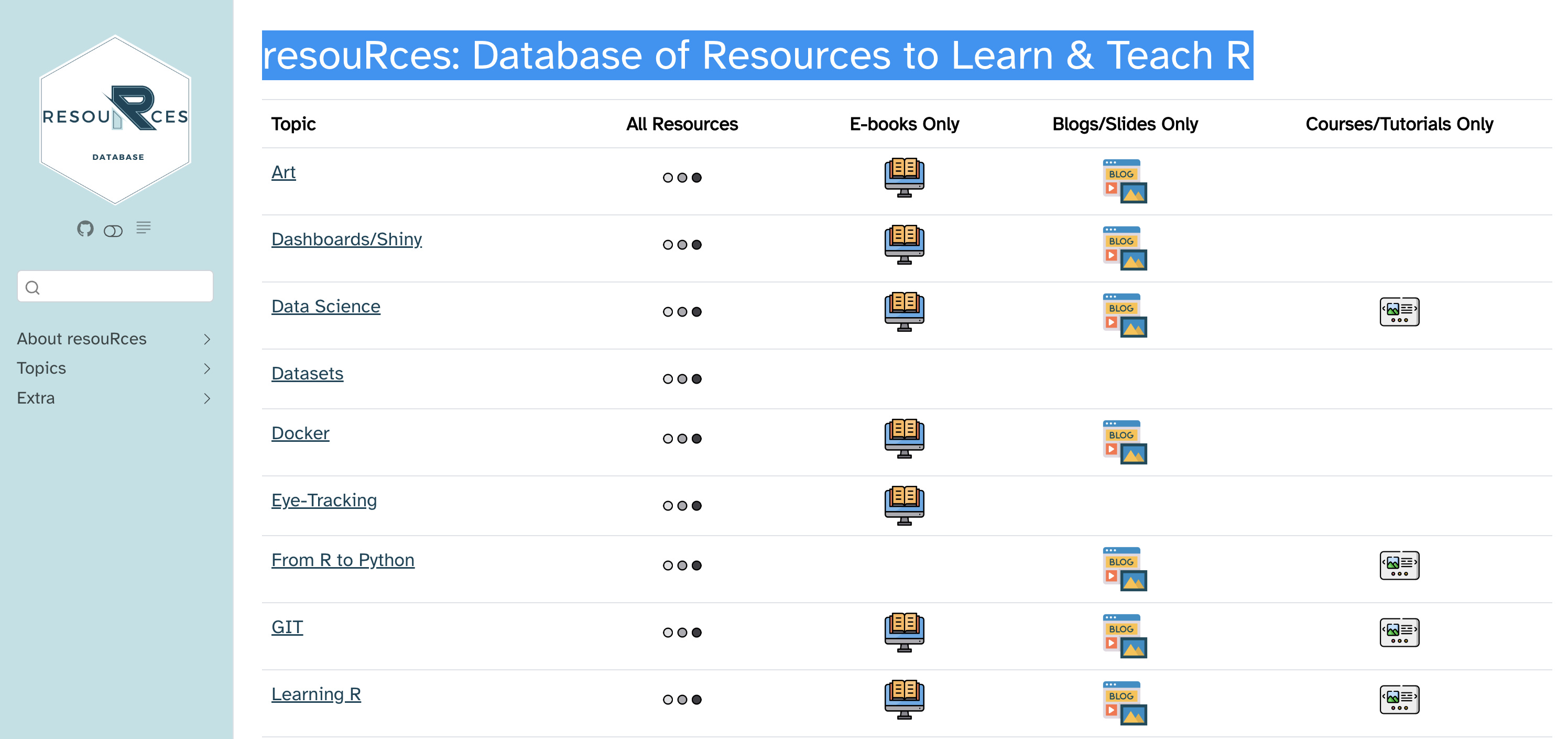Open the Dashboards/Shiny topic link
Viewport: 1568px width, 739px height.
pos(347,239)
